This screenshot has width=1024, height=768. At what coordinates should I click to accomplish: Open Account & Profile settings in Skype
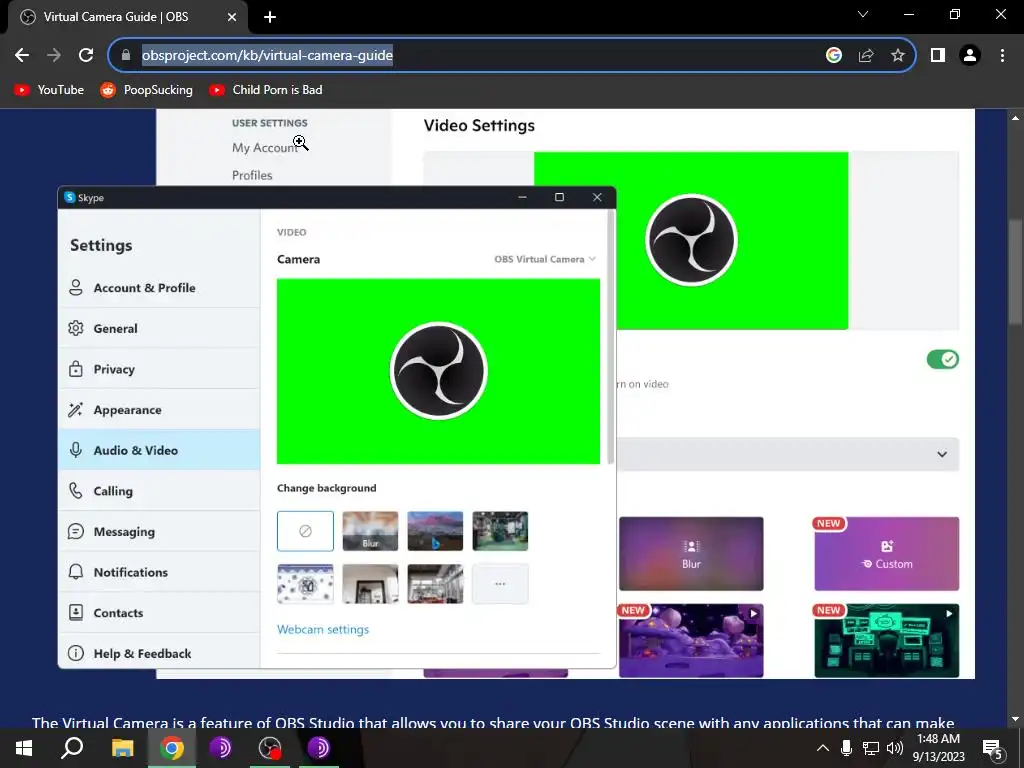pos(159,288)
